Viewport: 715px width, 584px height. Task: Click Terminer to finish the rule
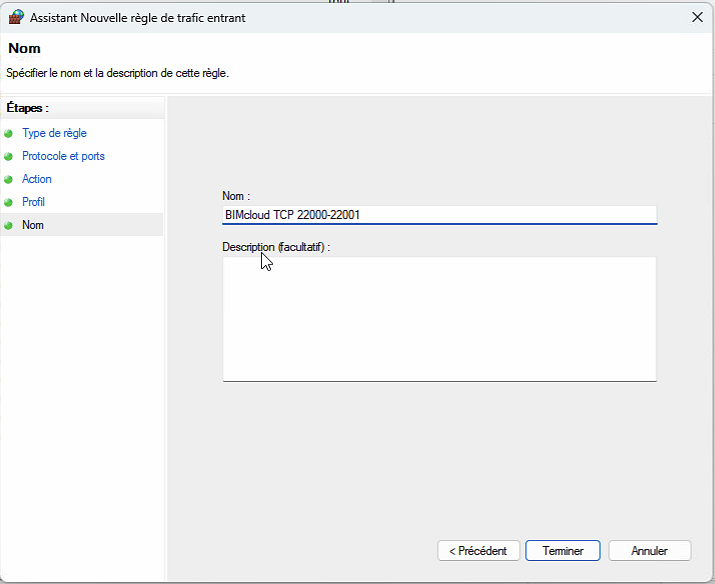563,551
